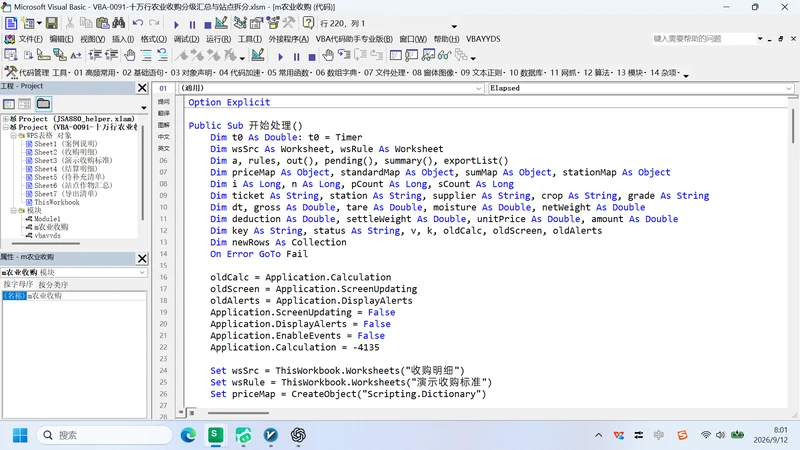Open the 工具(T) menu
The height and width of the screenshot is (450, 800).
(250, 39)
